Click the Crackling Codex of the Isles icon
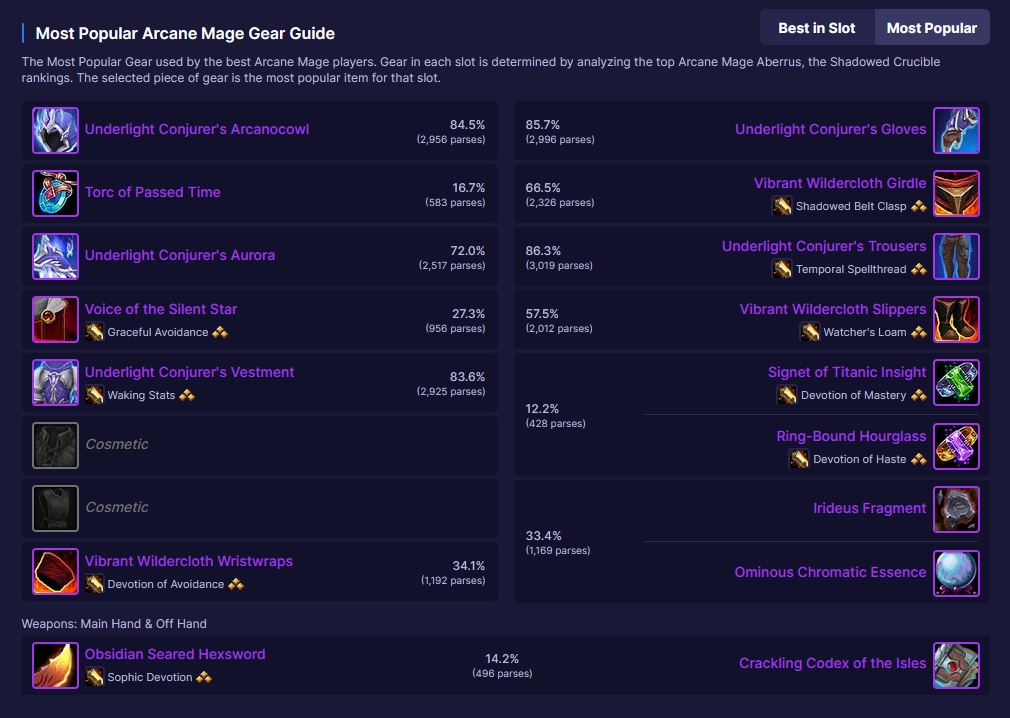The width and height of the screenshot is (1010, 718). (957, 664)
